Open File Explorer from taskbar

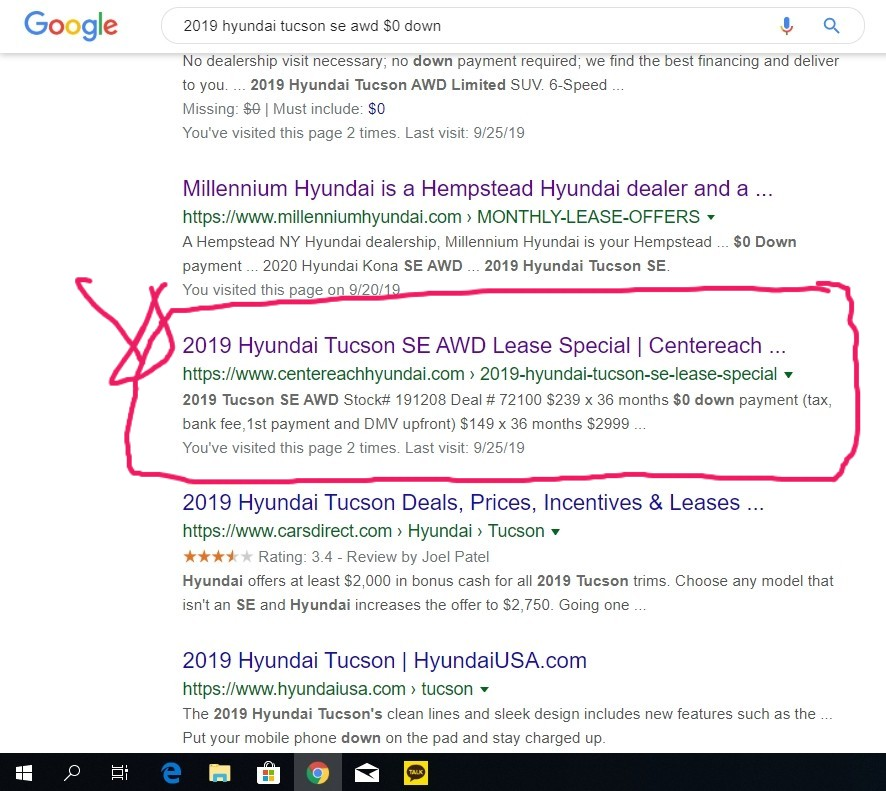click(x=220, y=772)
